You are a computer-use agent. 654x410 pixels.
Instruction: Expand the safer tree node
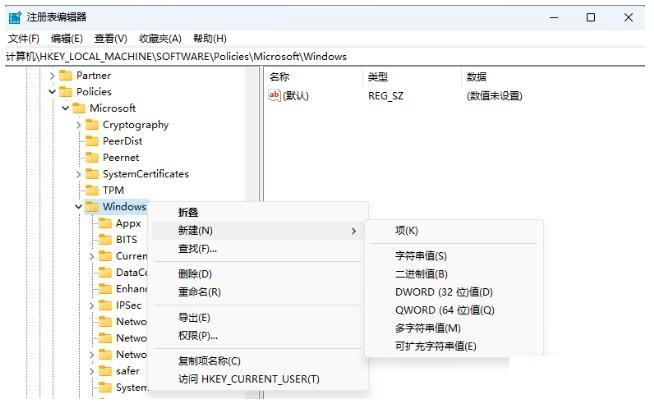(92, 371)
